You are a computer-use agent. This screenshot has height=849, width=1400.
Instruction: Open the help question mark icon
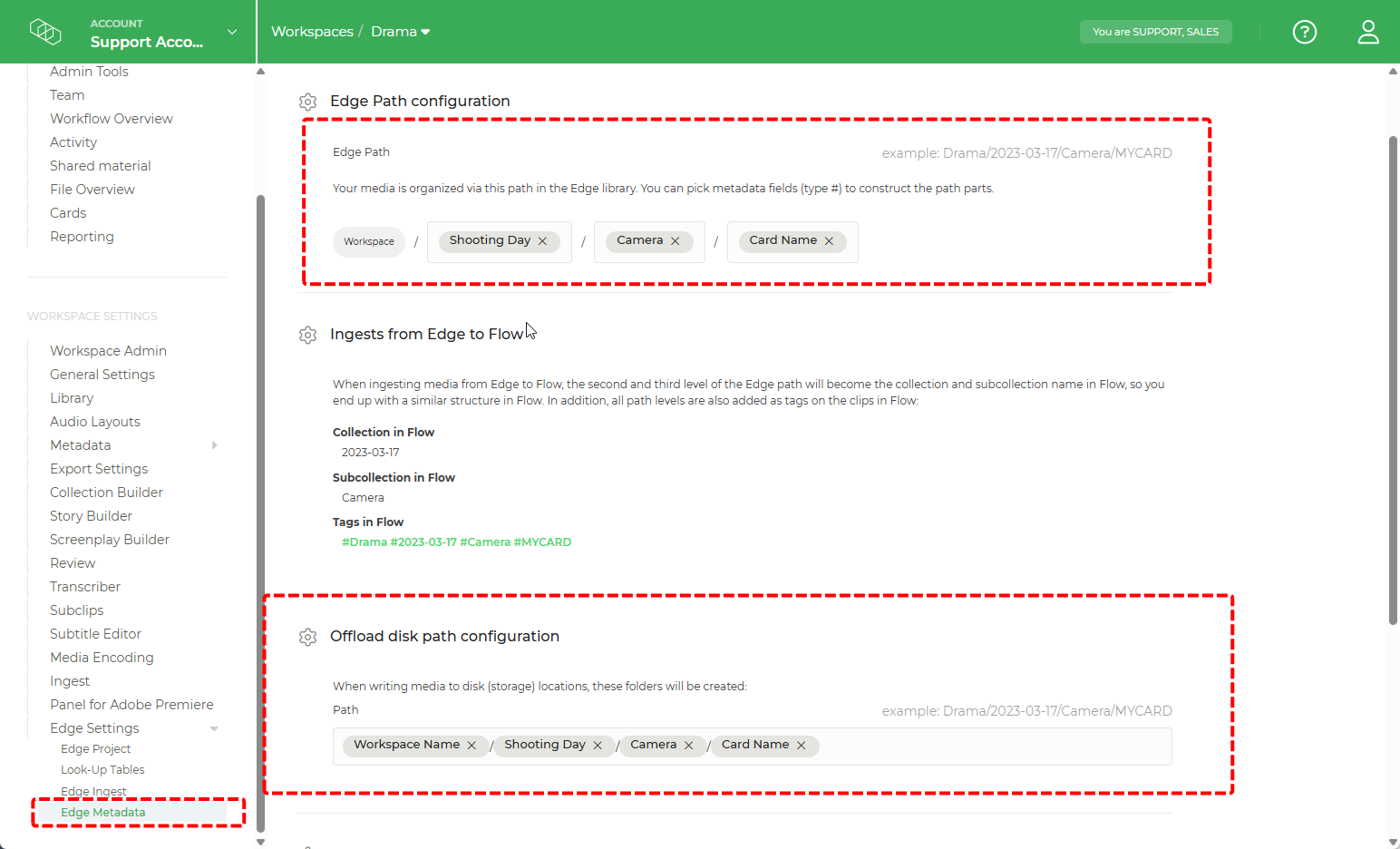(1305, 32)
